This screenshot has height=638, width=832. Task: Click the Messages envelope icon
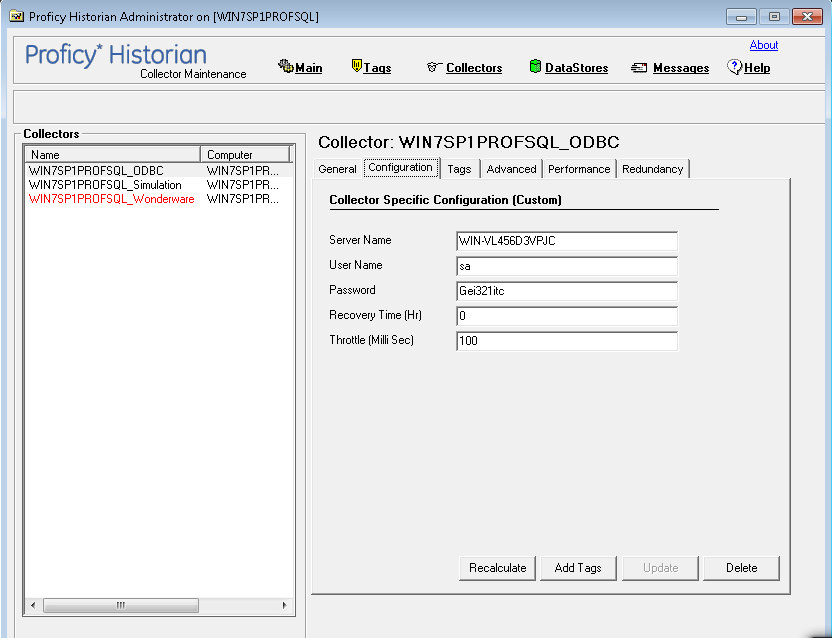(x=639, y=67)
